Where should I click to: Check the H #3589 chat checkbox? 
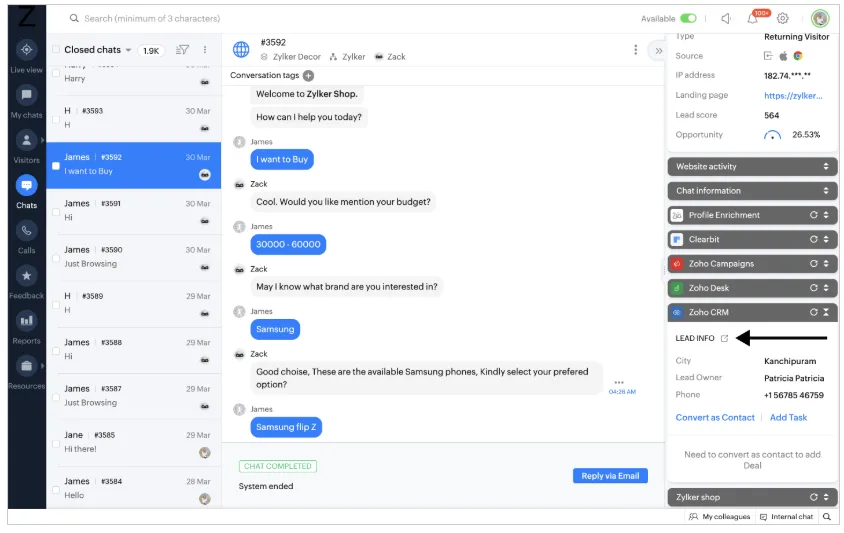point(56,305)
